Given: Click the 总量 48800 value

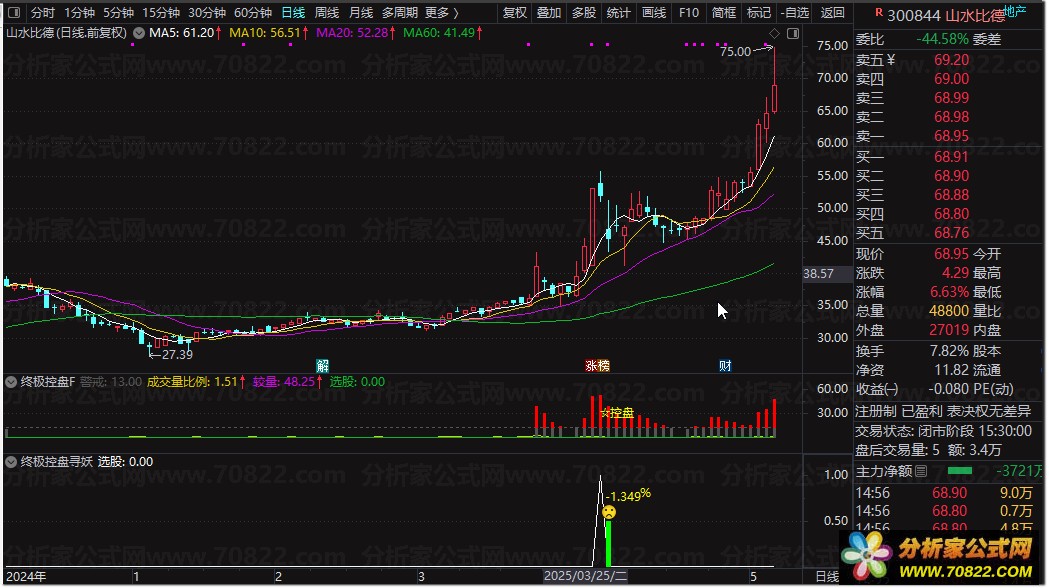Looking at the screenshot, I should click(949, 311).
